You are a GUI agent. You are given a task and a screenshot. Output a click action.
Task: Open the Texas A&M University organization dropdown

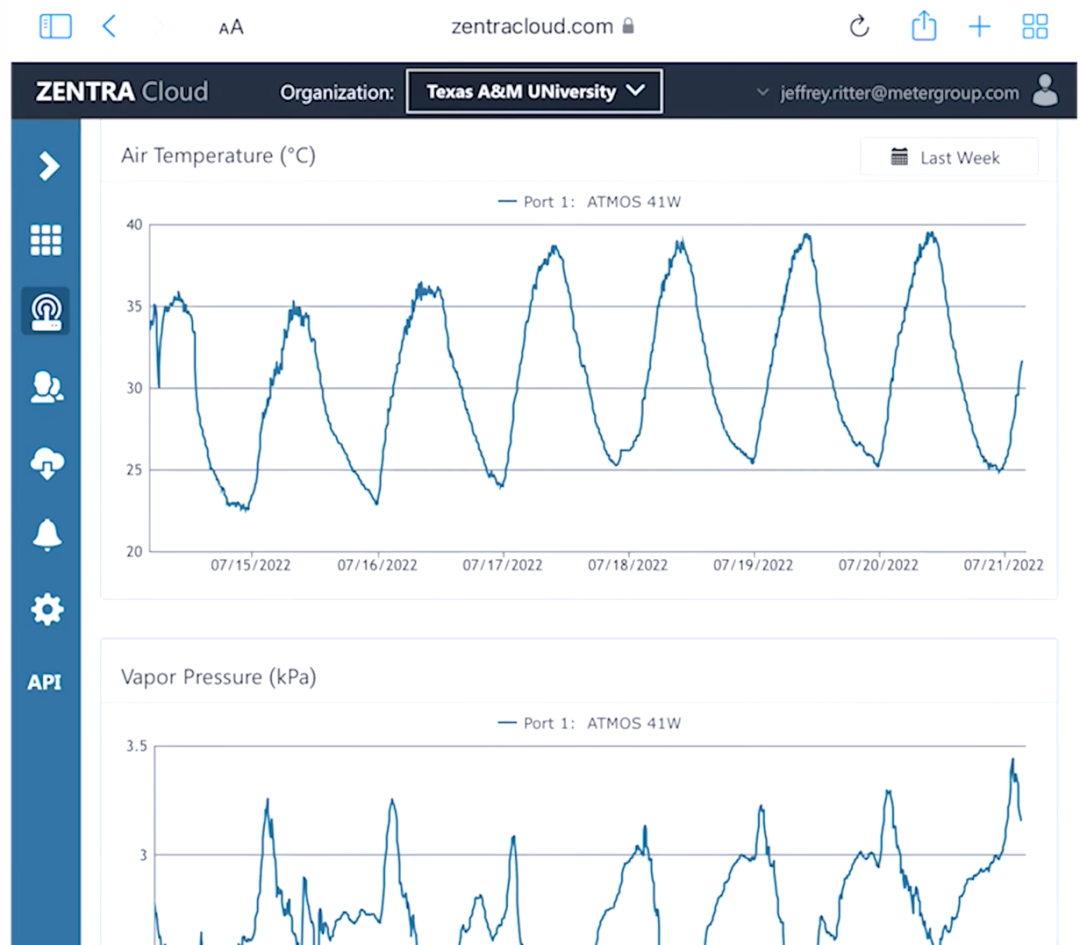click(534, 91)
